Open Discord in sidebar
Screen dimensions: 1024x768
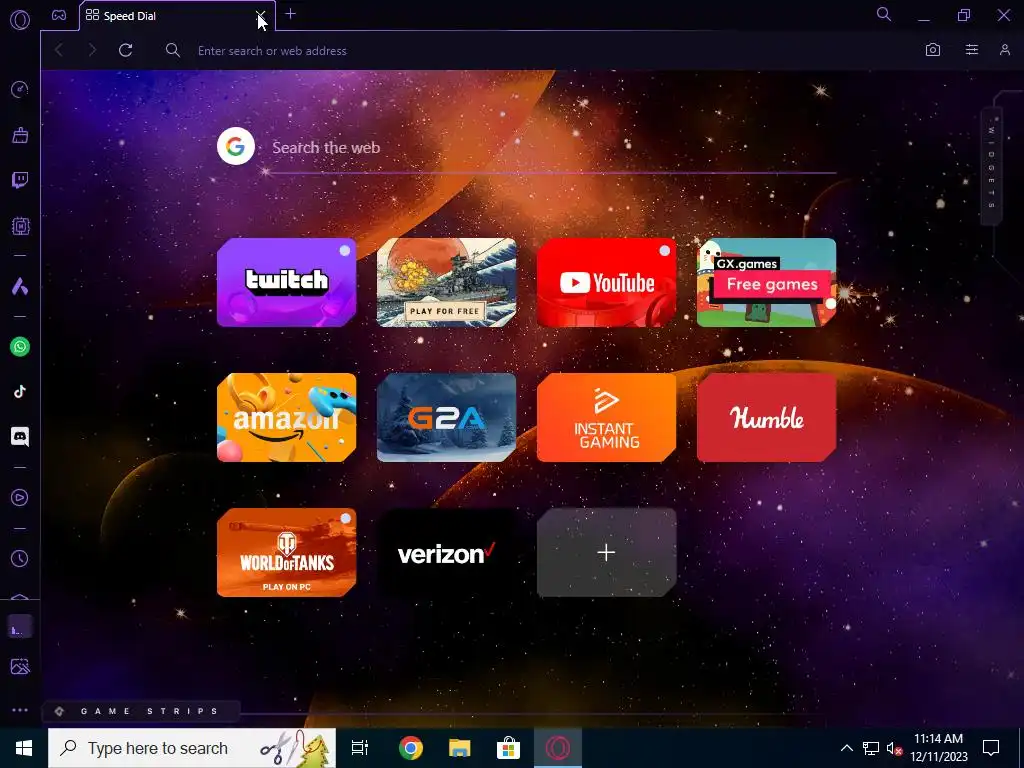pos(20,437)
